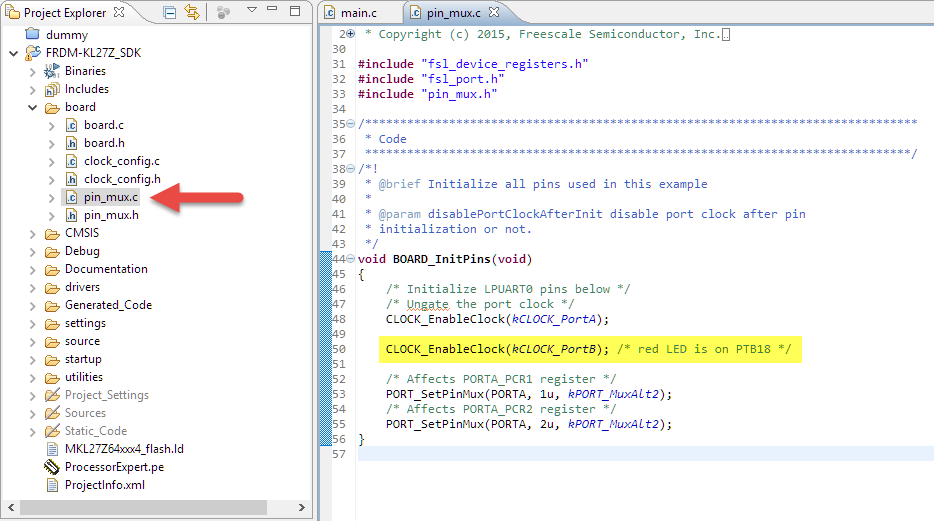Expand the Binaries node
Image resolution: width=934 pixels, height=521 pixels.
click(32, 71)
